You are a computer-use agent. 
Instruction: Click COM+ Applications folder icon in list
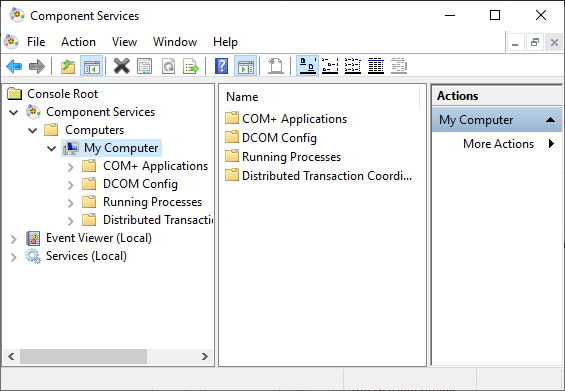[232, 118]
